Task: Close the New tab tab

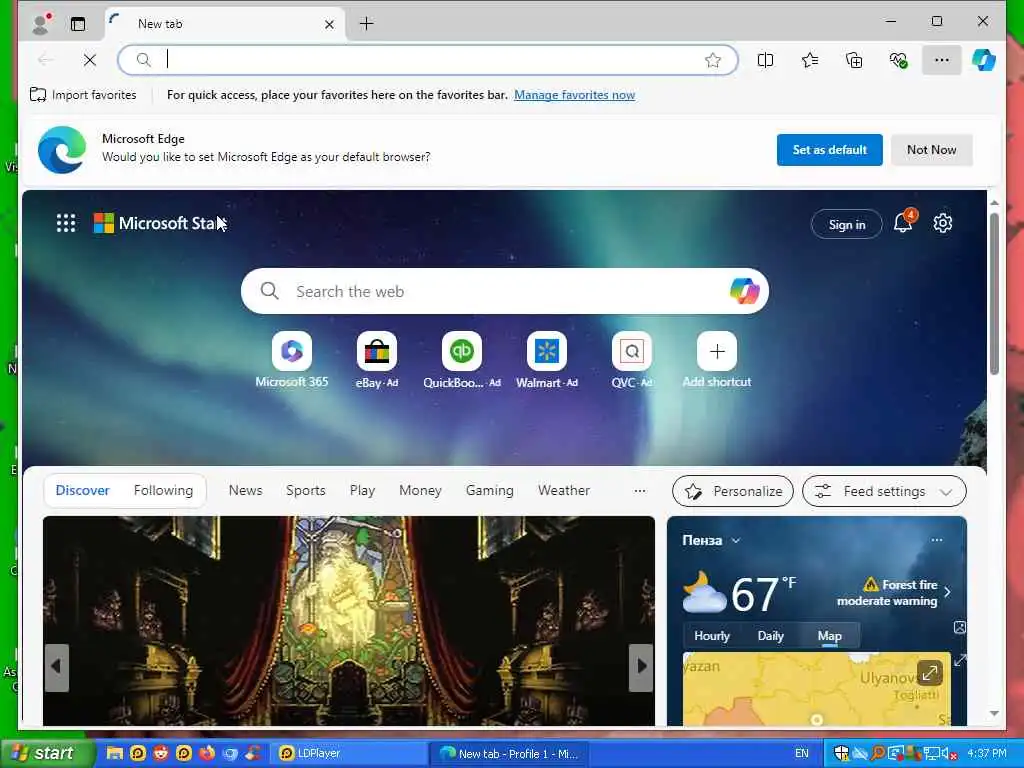Action: [x=329, y=24]
